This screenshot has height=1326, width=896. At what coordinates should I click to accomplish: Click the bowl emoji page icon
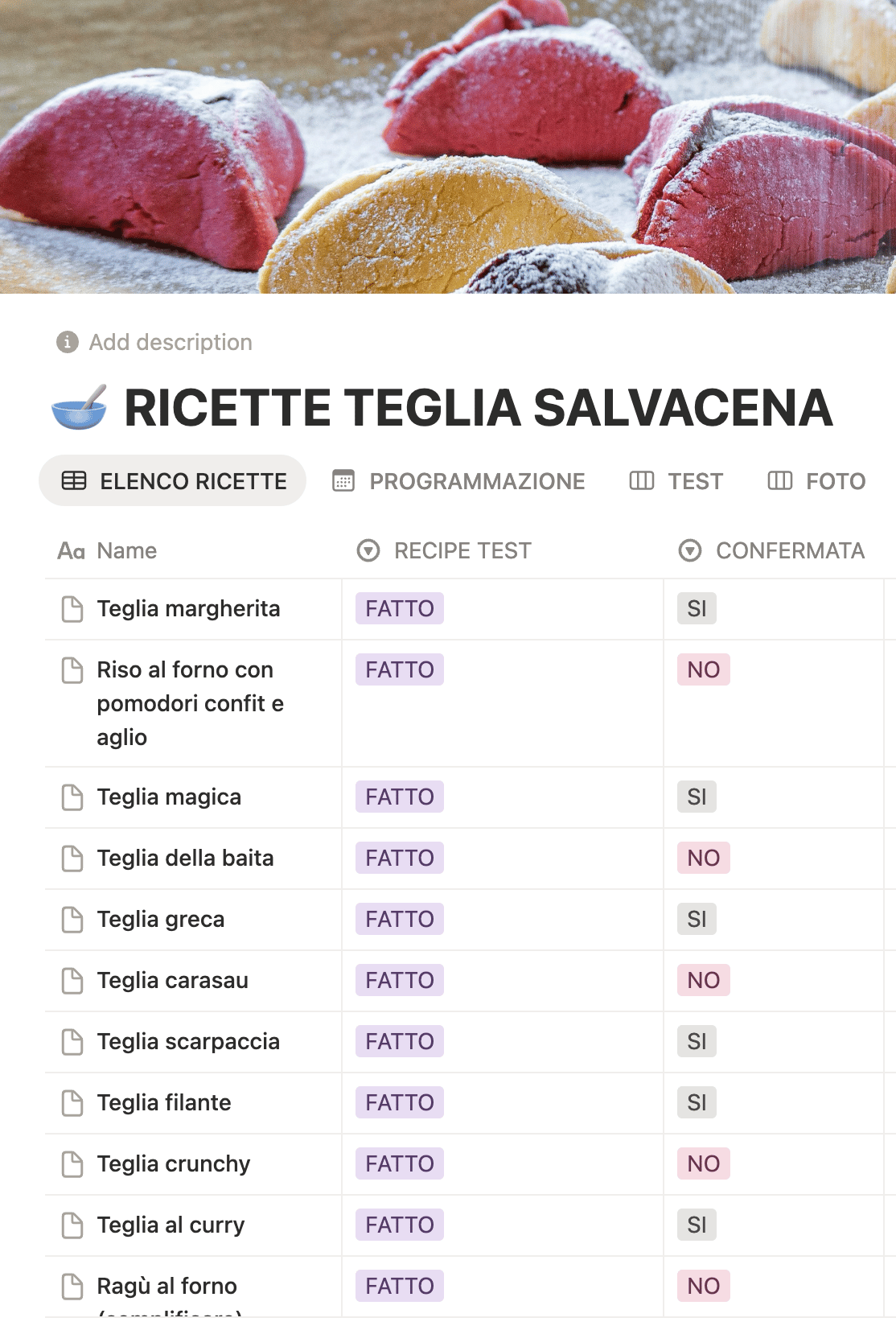coord(79,407)
